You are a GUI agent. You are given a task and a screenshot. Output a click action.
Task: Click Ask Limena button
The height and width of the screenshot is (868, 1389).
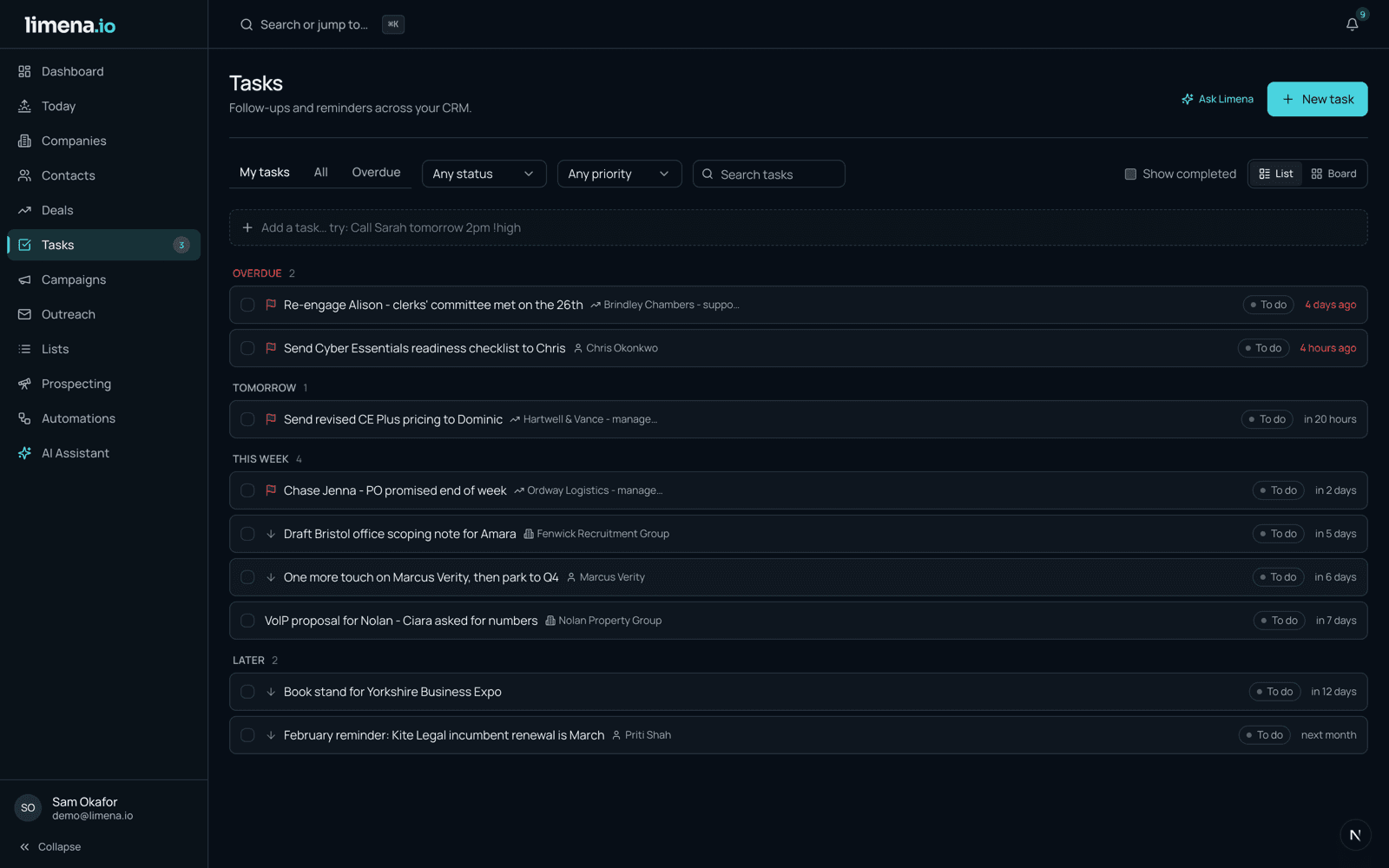[x=1217, y=99]
